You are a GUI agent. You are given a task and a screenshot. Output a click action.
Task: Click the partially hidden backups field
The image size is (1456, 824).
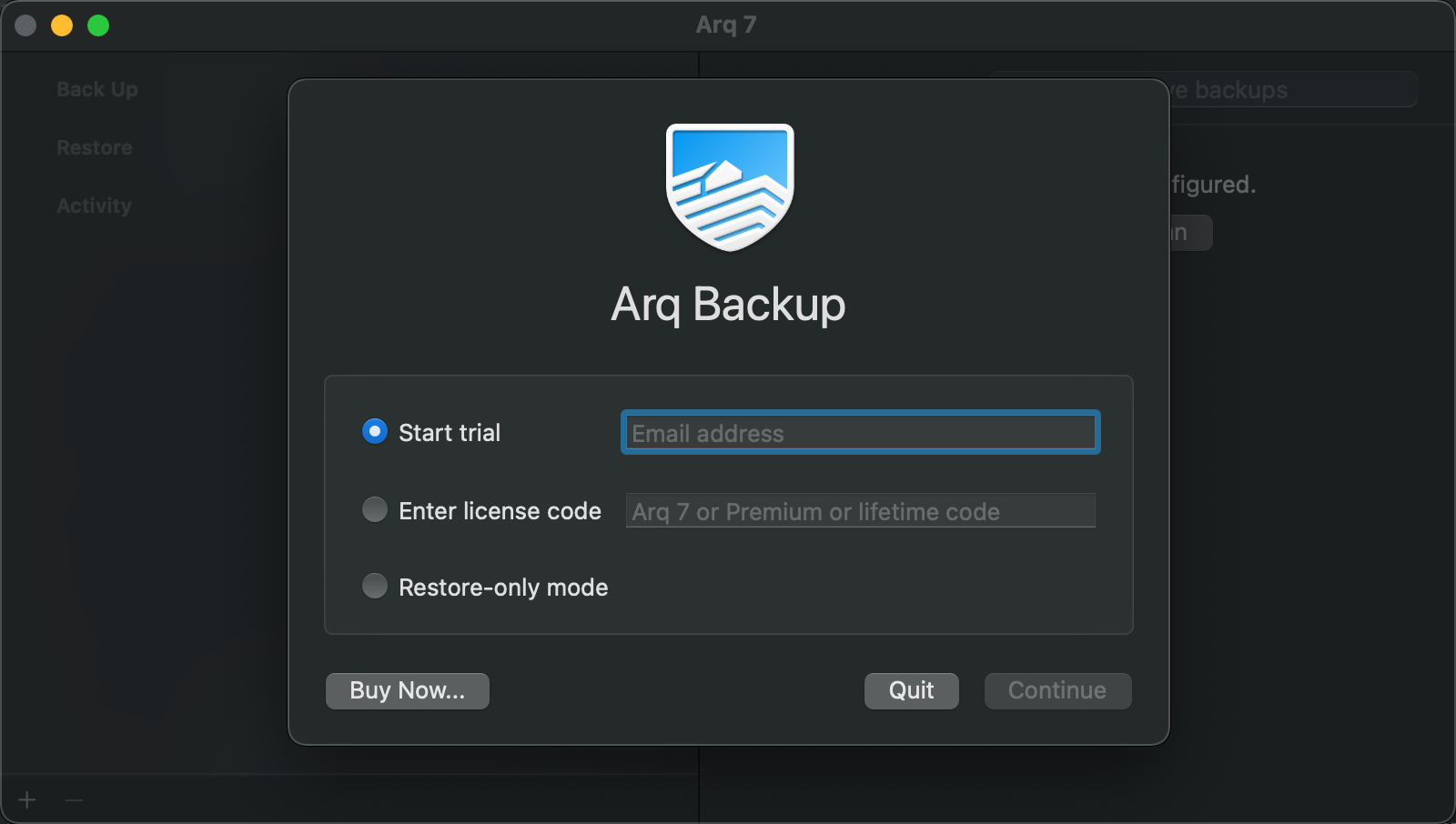pos(1292,89)
